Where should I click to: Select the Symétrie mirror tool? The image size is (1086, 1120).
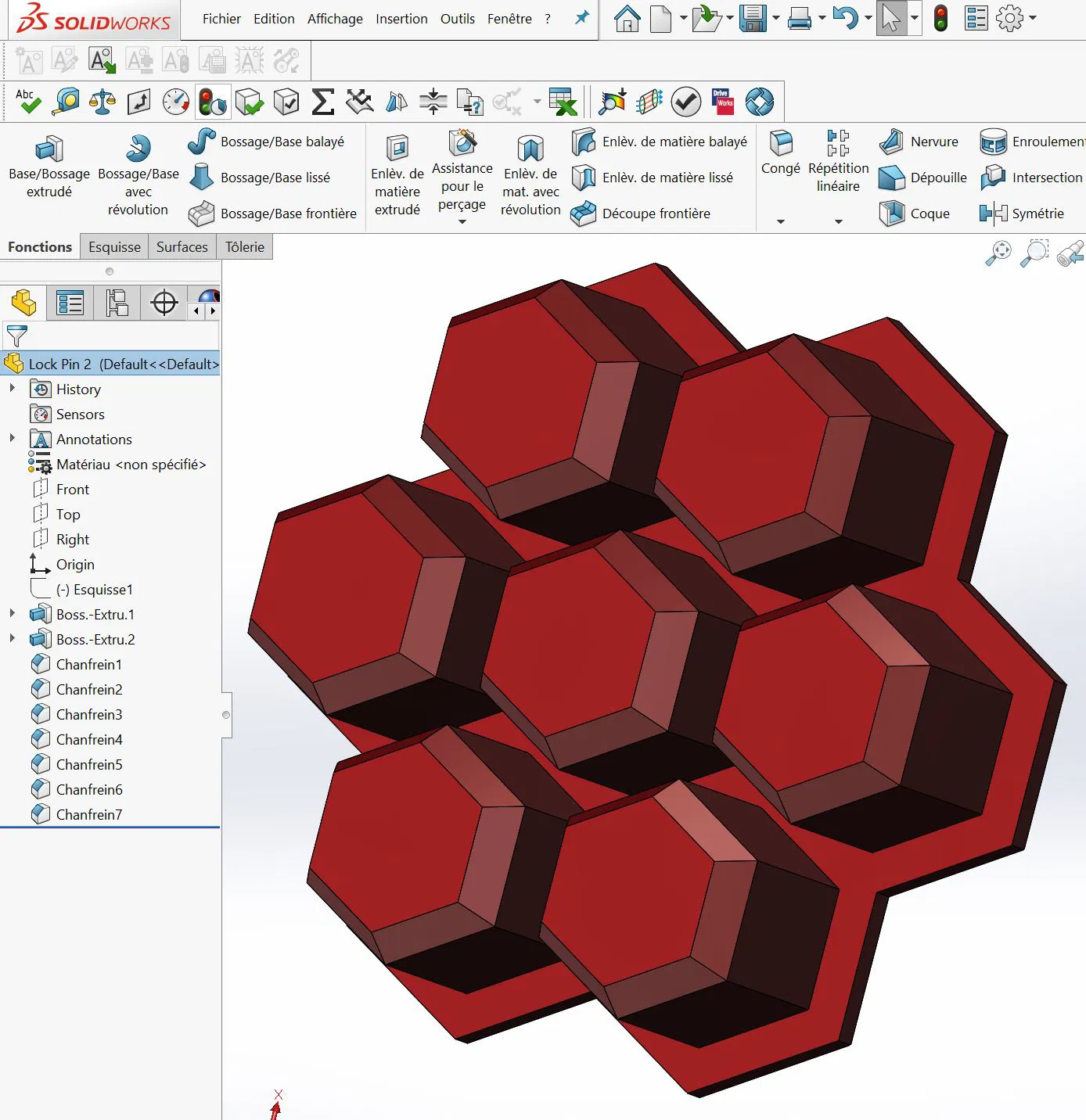[x=1022, y=214]
